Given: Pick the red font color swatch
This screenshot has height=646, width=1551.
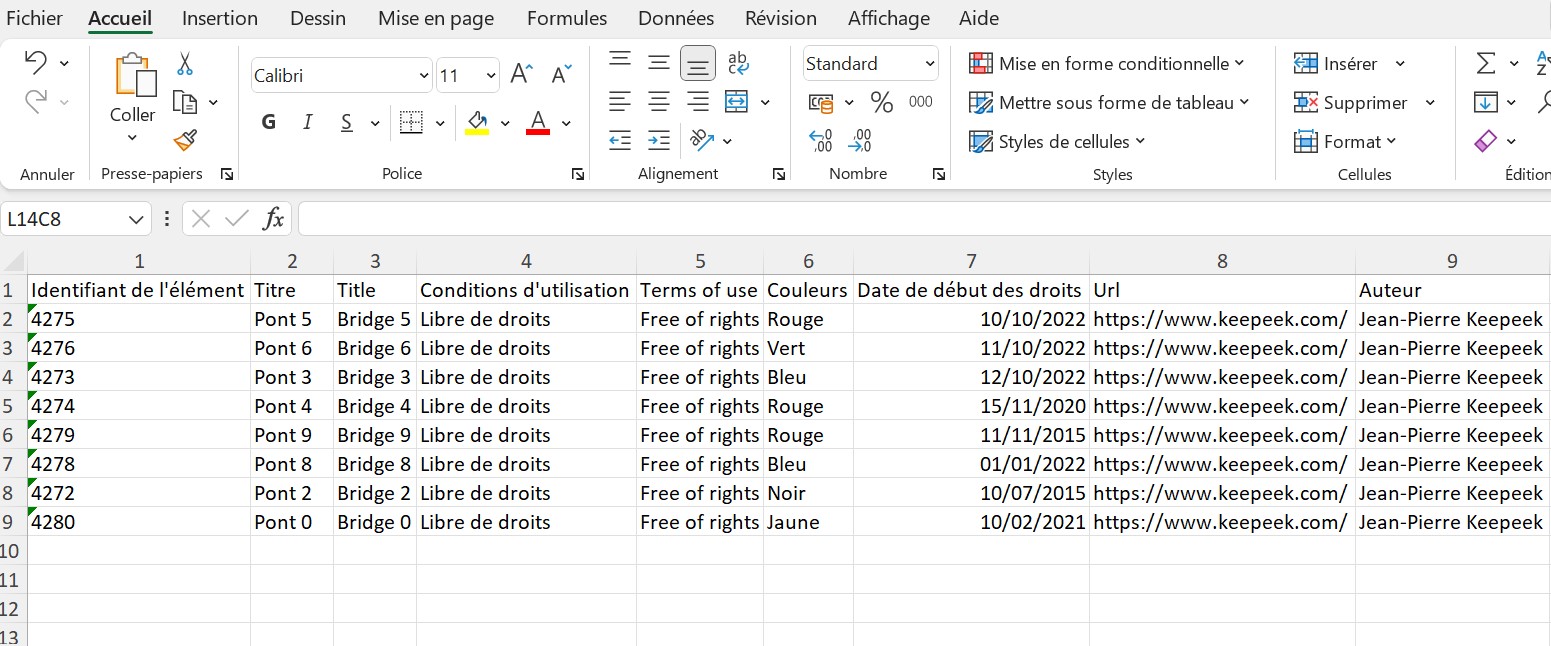Looking at the screenshot, I should pyautogui.click(x=538, y=121).
